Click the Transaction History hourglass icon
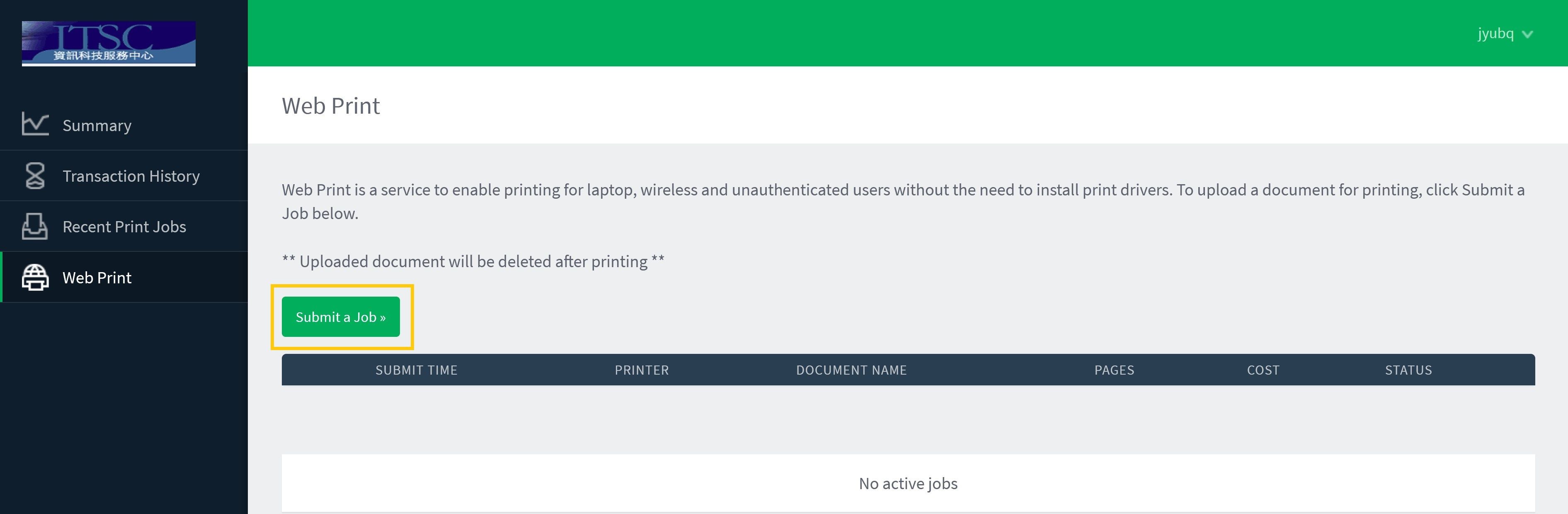The width and height of the screenshot is (1568, 514). point(35,175)
